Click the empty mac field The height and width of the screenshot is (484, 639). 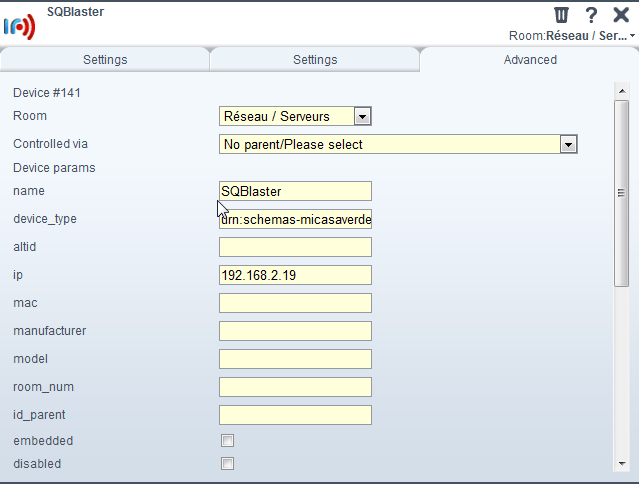pos(295,303)
